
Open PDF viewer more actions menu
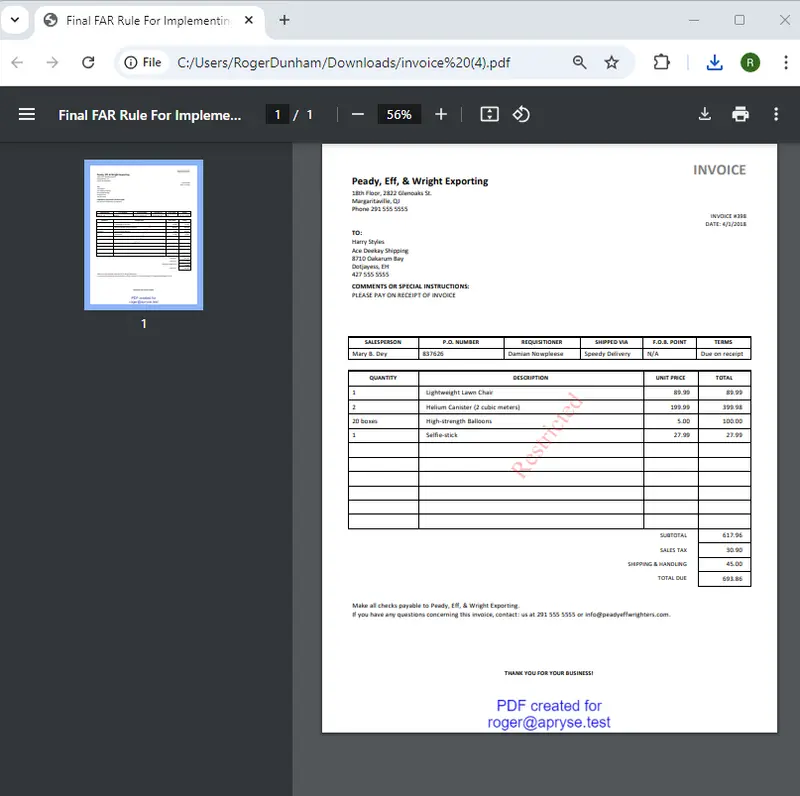[776, 114]
